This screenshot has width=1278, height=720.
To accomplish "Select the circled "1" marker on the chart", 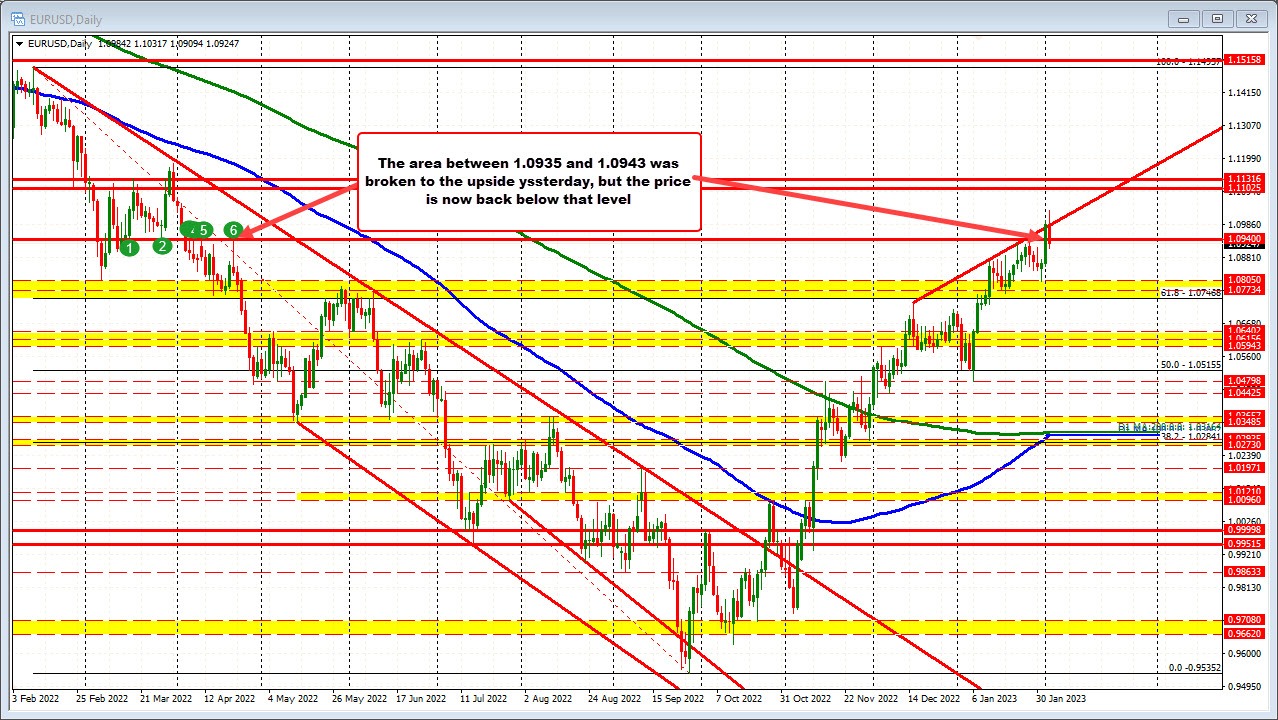I will (x=129, y=247).
